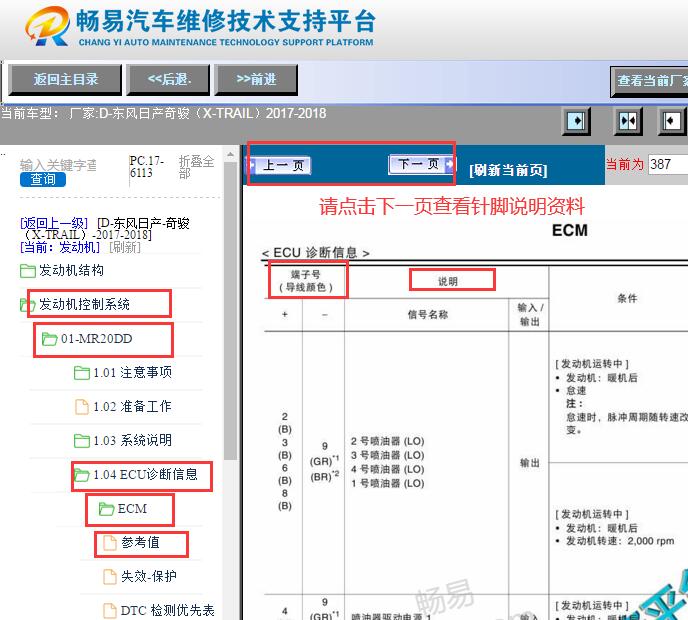Click the 条件 column header
This screenshot has height=620, width=688.
627,298
